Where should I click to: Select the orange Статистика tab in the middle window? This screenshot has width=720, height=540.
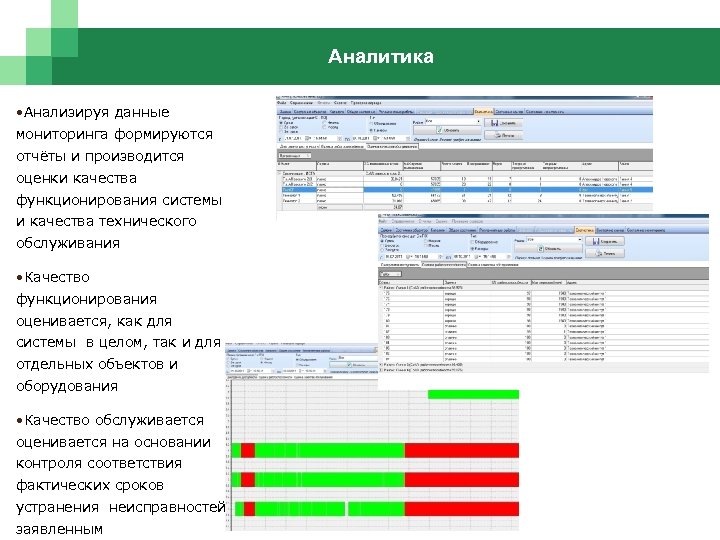click(x=585, y=230)
